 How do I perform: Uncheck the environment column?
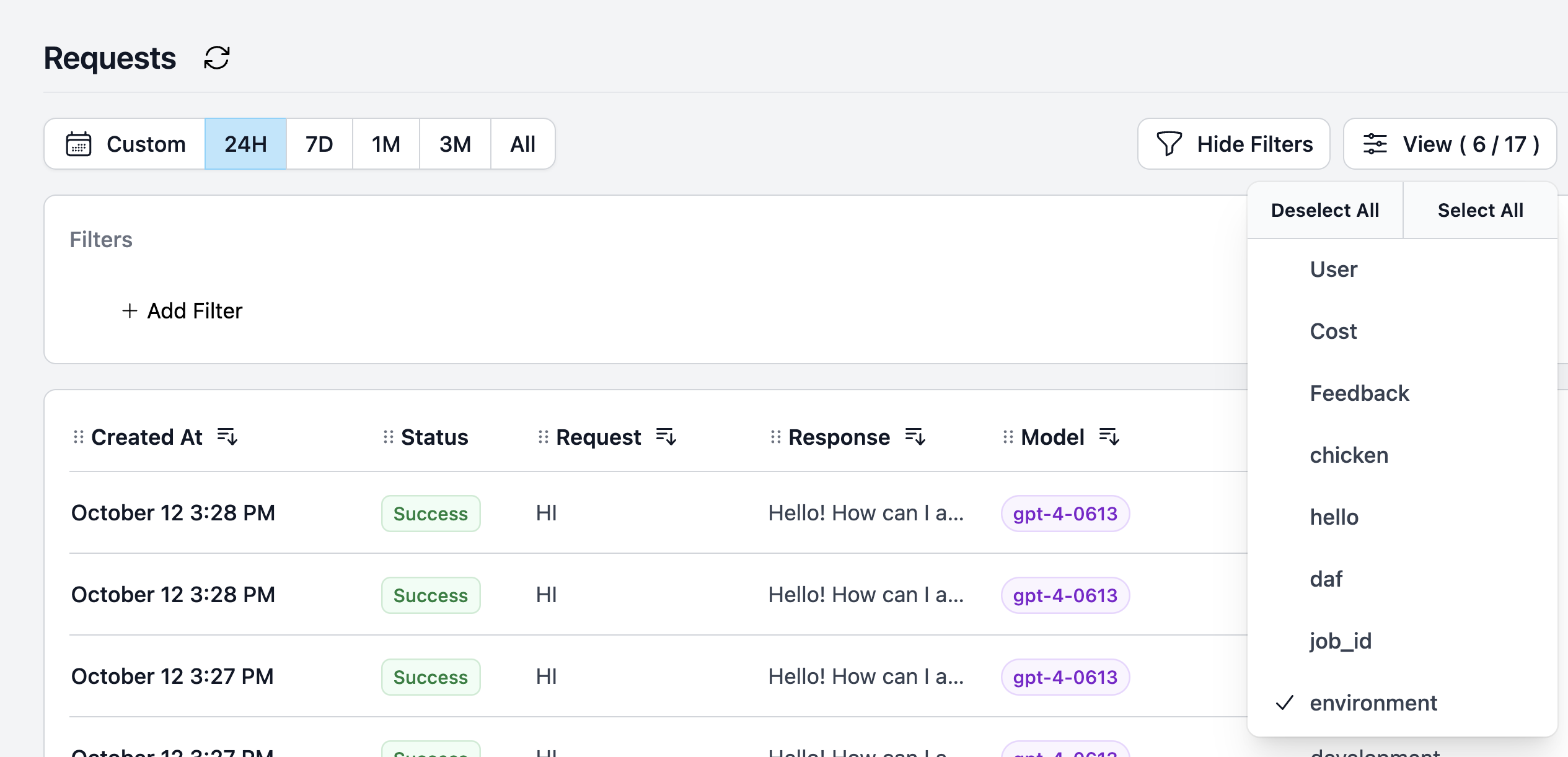click(x=1373, y=702)
